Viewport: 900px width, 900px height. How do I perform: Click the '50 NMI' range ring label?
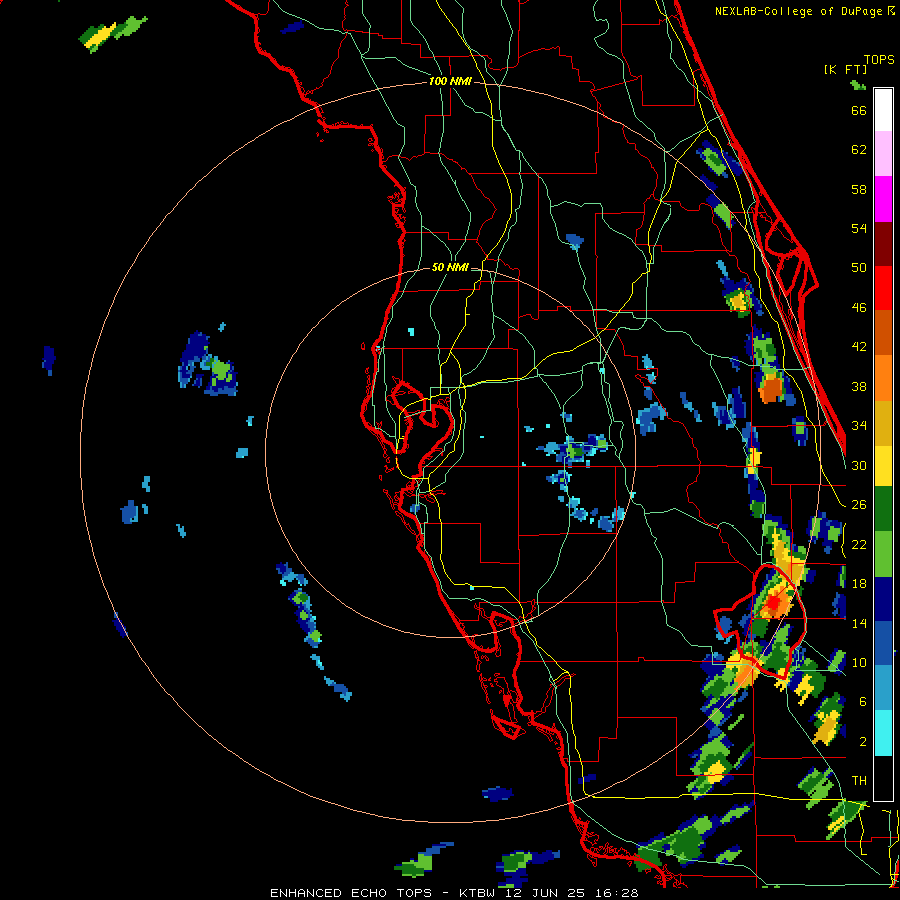(x=450, y=267)
